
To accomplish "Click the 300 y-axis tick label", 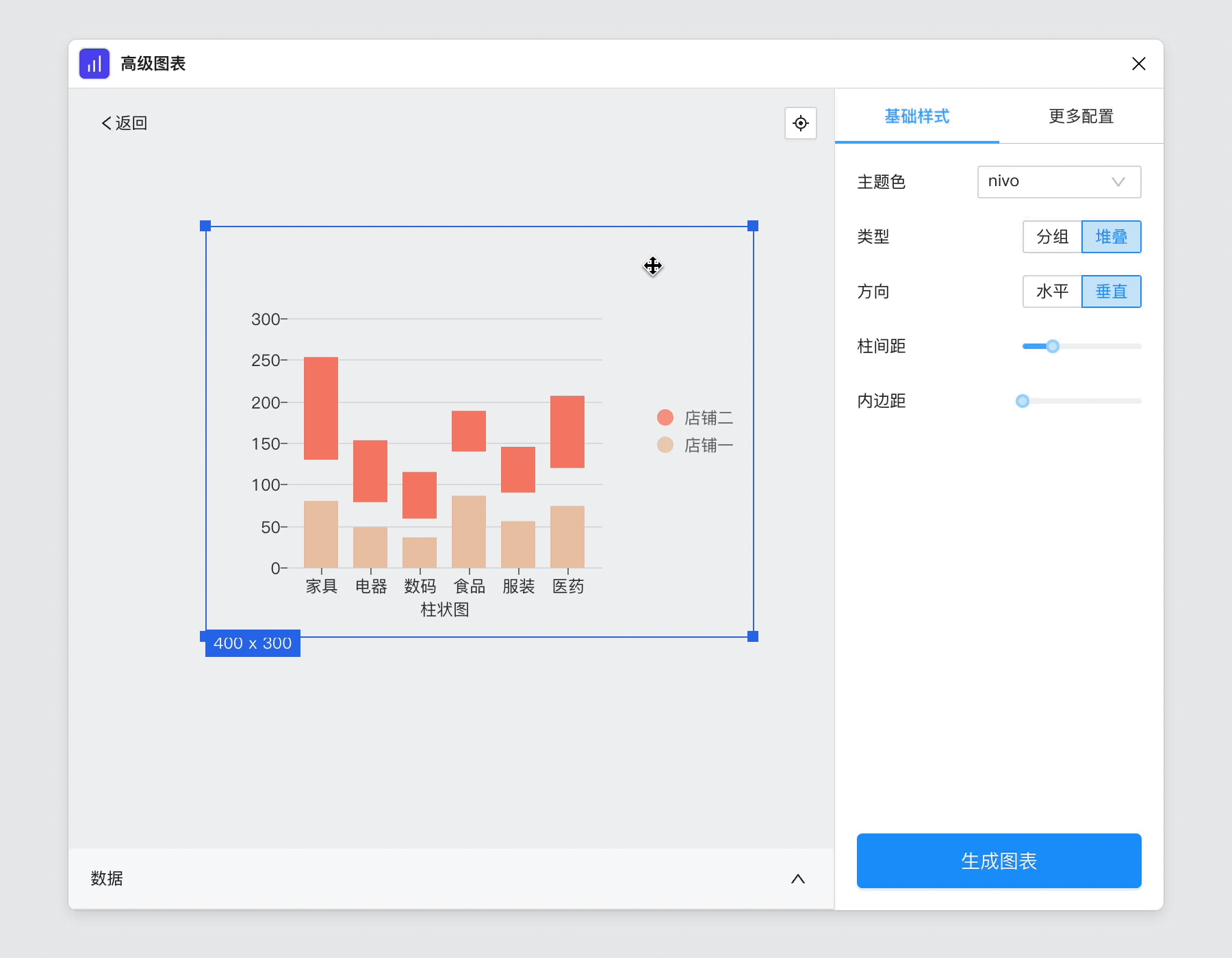I will [266, 319].
